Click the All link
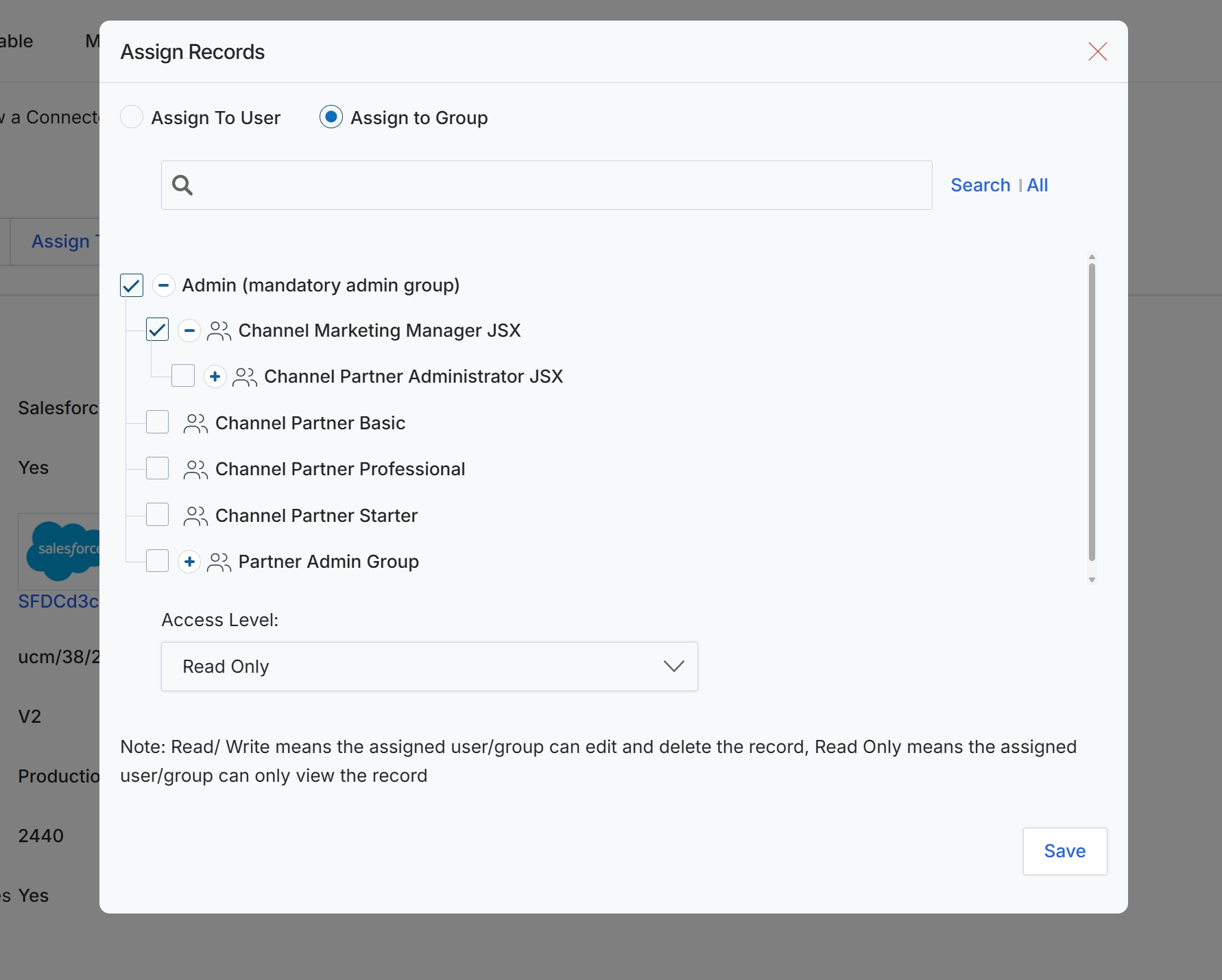 1037,185
